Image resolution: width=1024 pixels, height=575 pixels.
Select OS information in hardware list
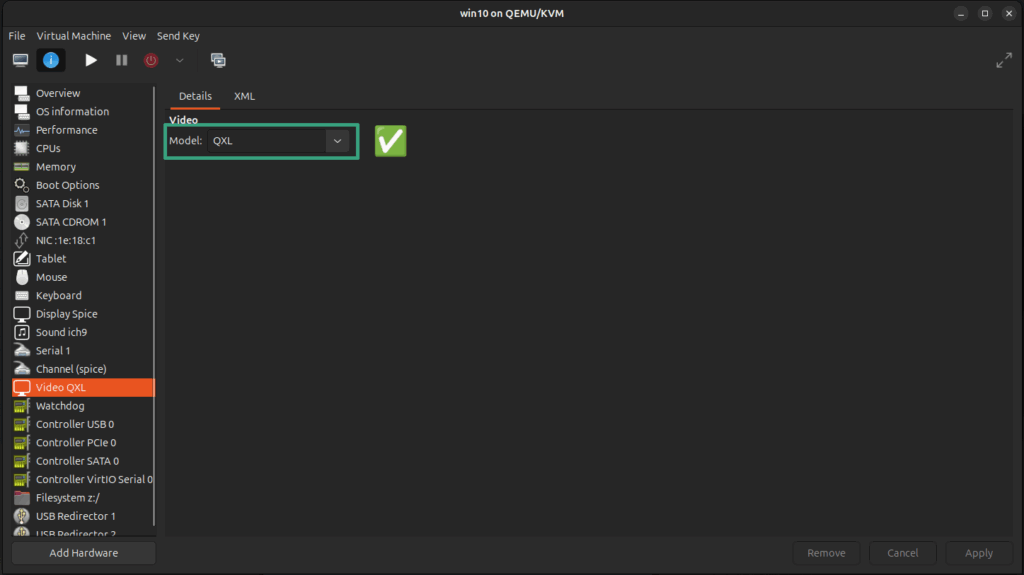pos(83,112)
